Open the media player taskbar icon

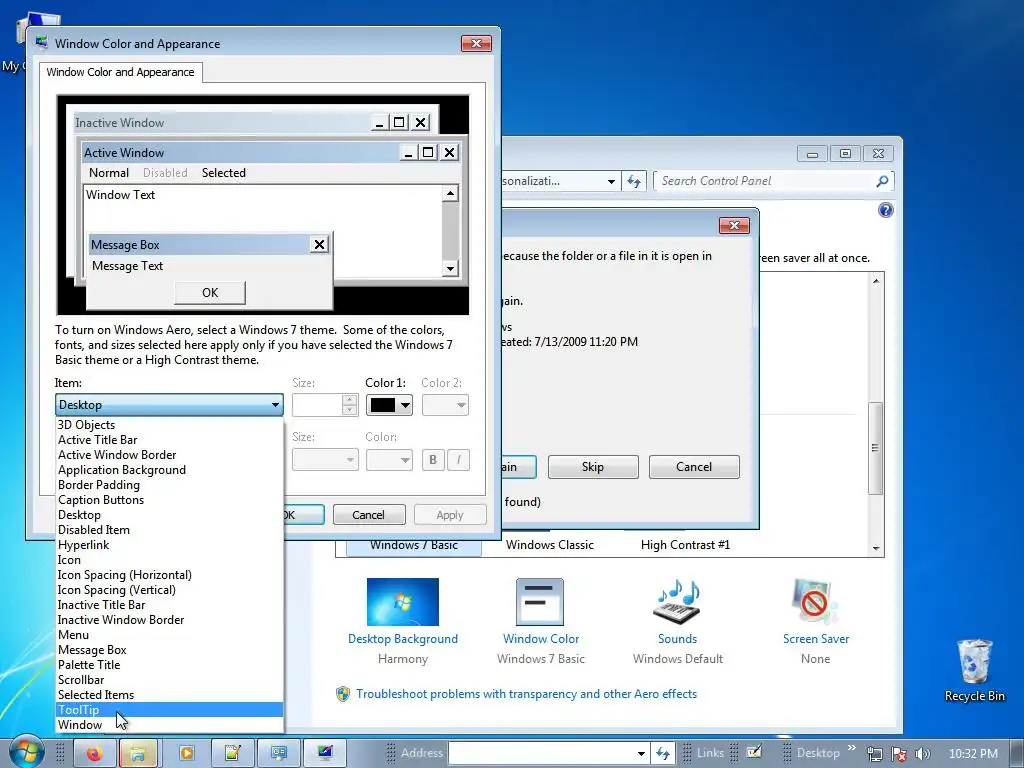click(186, 754)
